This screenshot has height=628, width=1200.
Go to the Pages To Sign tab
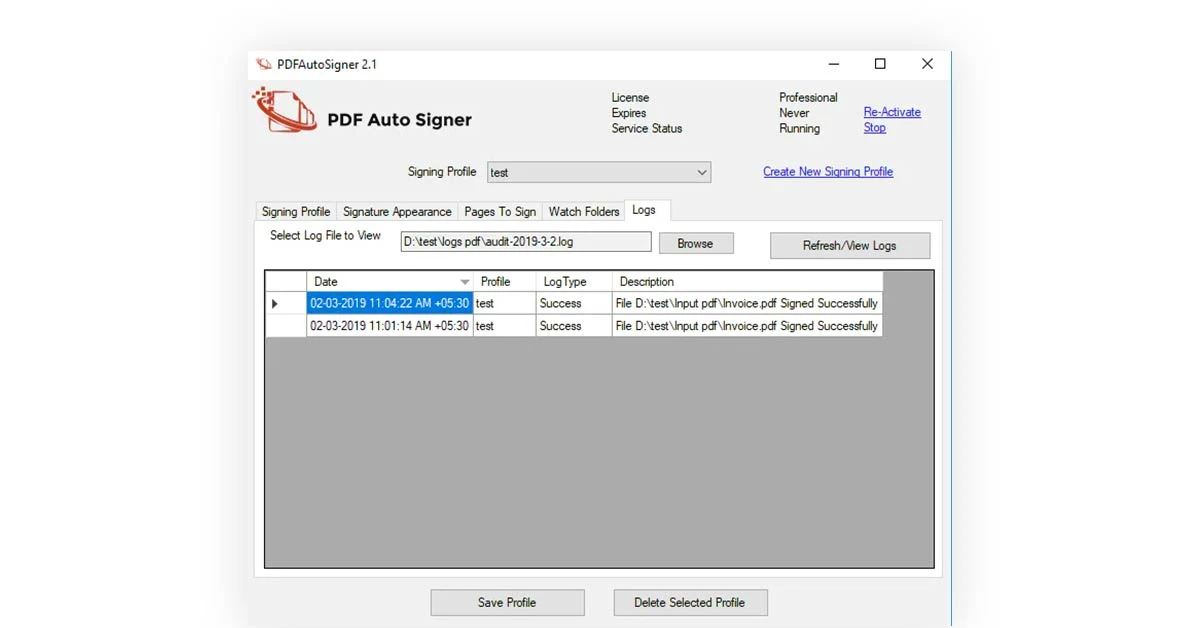[500, 211]
